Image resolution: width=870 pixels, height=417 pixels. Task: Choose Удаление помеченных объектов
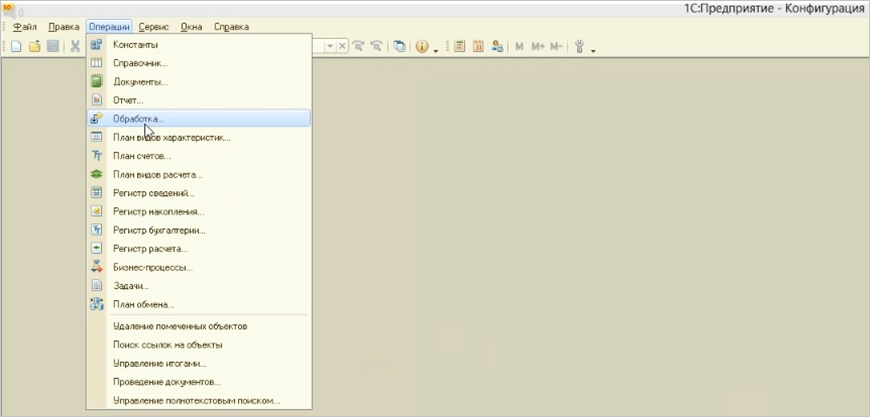coord(199,326)
